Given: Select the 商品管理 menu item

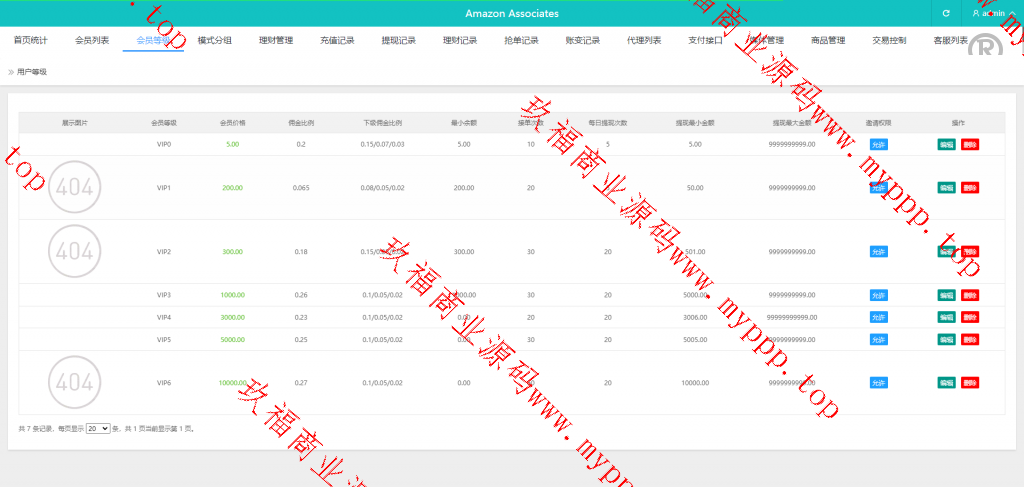Looking at the screenshot, I should [828, 41].
